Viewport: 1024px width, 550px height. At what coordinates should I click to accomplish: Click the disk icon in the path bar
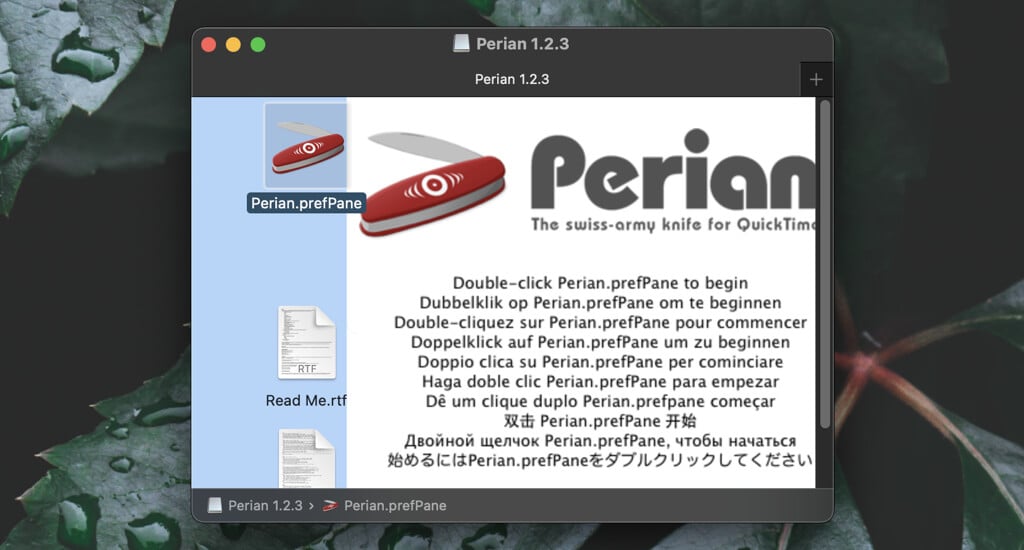point(214,506)
